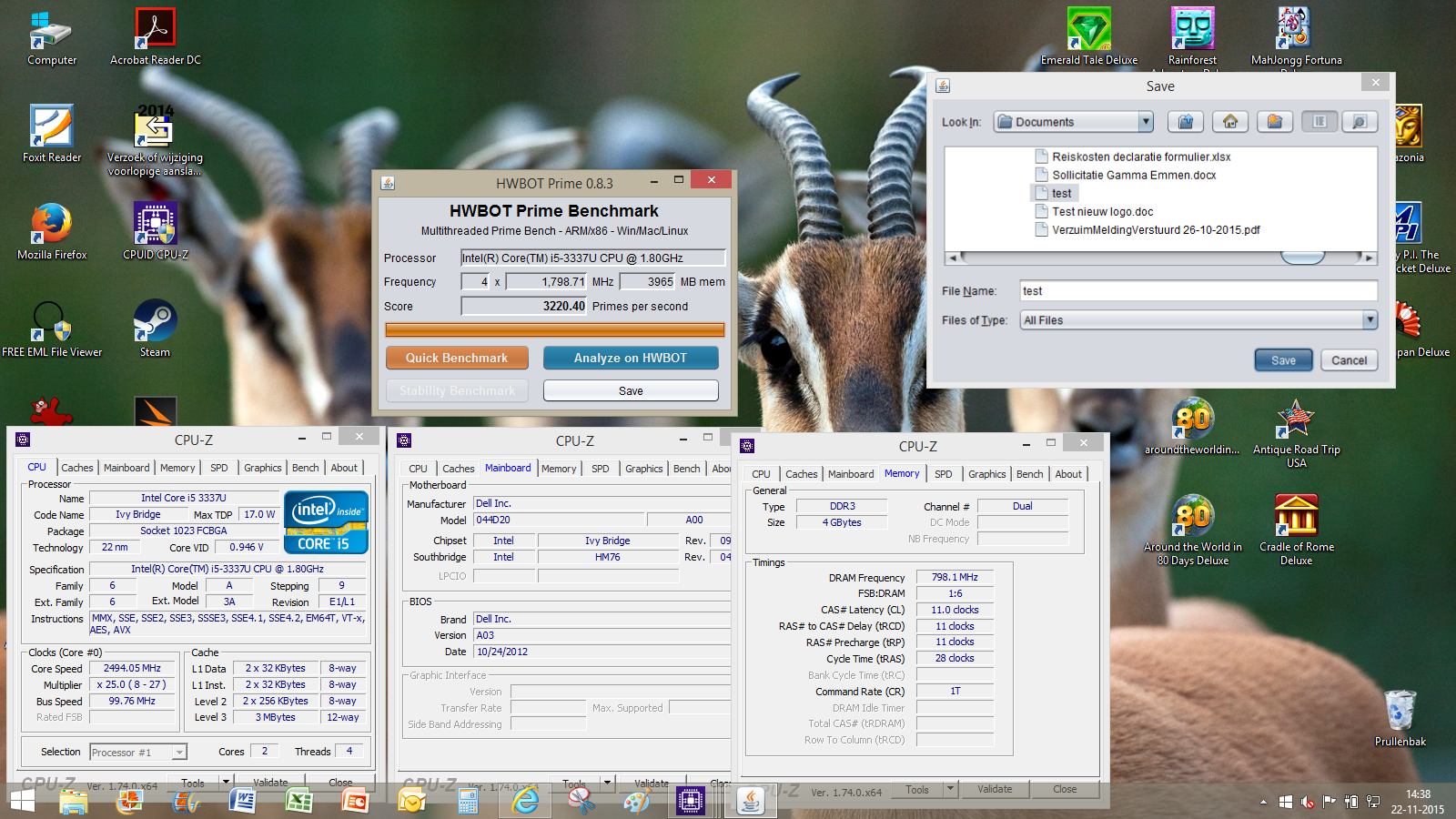Open Processor #1 selection dropdown
Image resolution: width=1456 pixels, height=819 pixels.
tap(179, 753)
